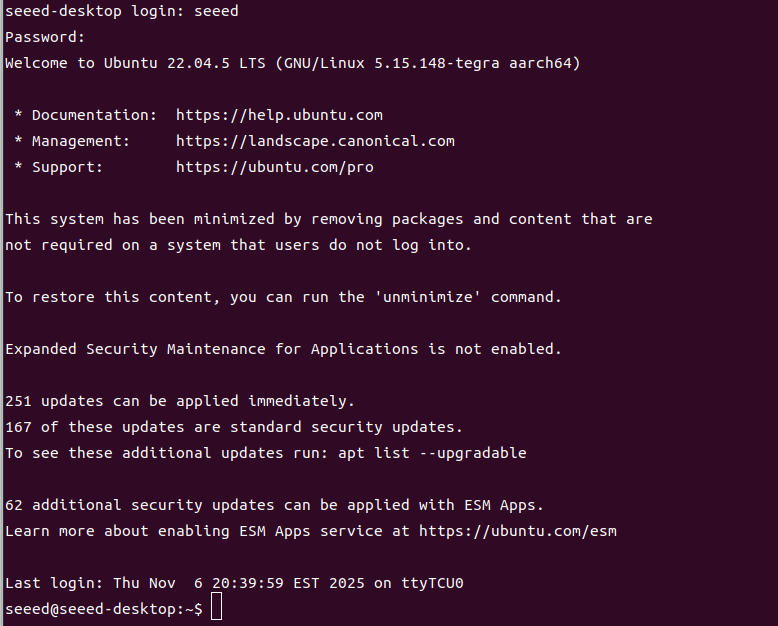Click the Password: prompt line
The height and width of the screenshot is (626, 778).
point(45,37)
